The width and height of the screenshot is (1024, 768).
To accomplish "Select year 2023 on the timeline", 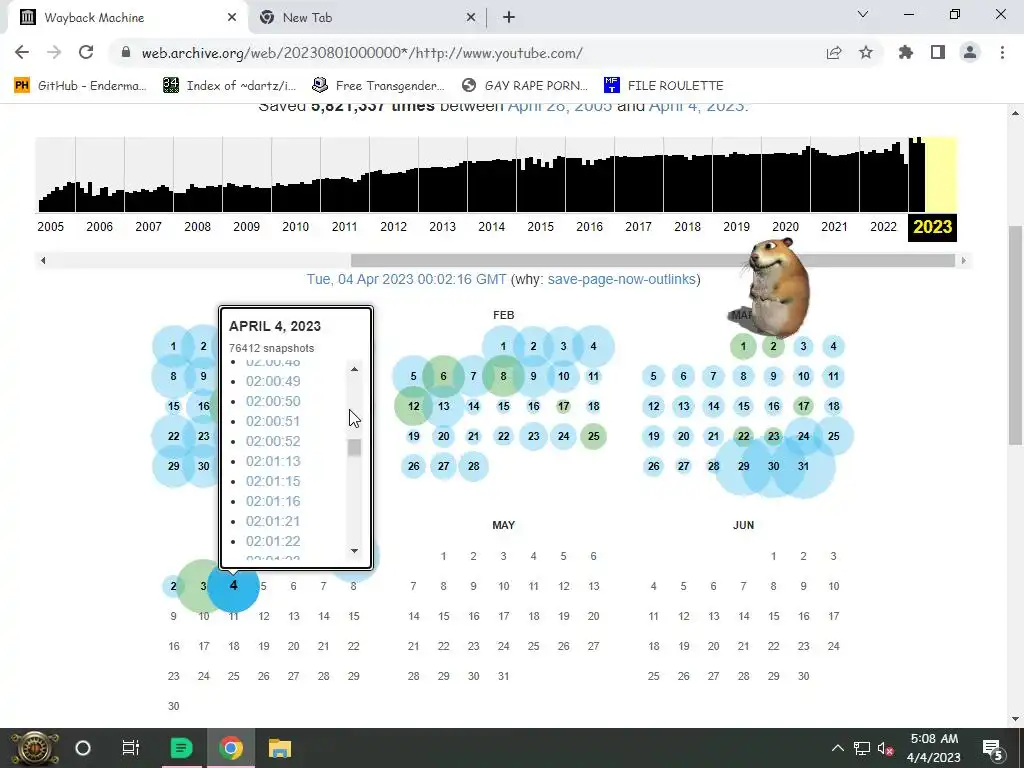I will click(932, 227).
